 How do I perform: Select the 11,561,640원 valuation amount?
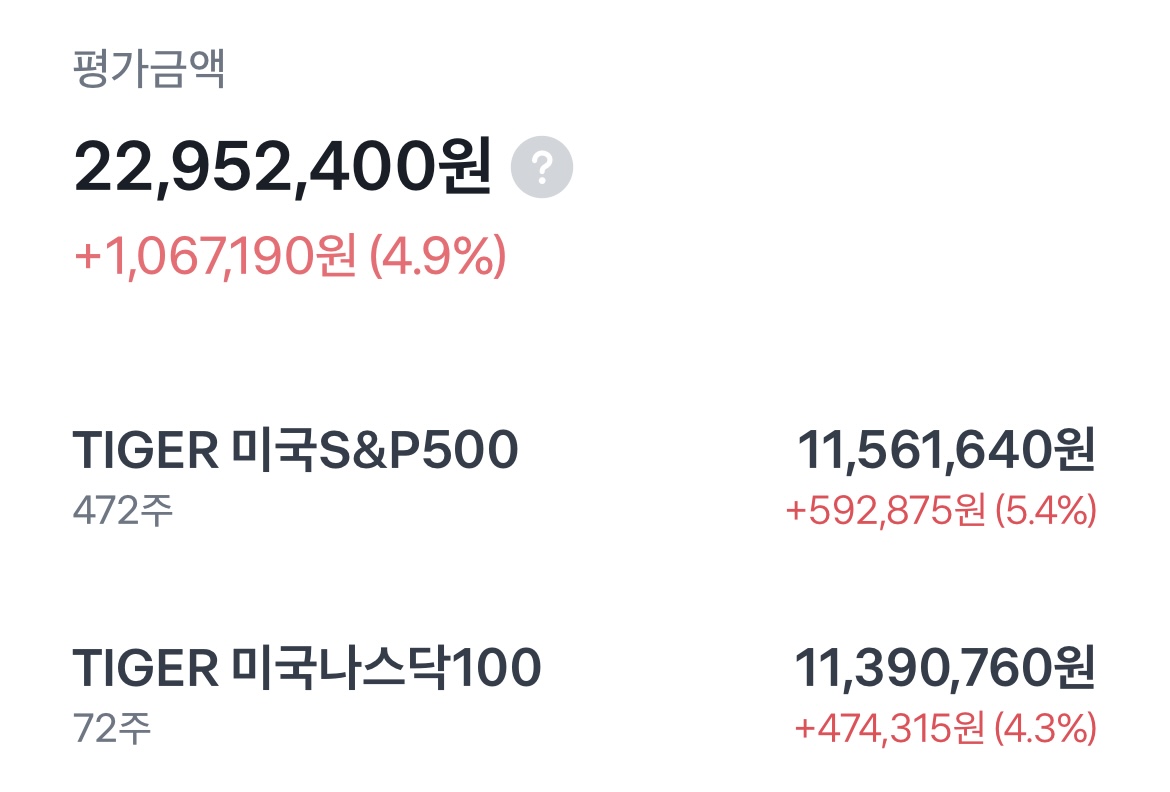[946, 451]
